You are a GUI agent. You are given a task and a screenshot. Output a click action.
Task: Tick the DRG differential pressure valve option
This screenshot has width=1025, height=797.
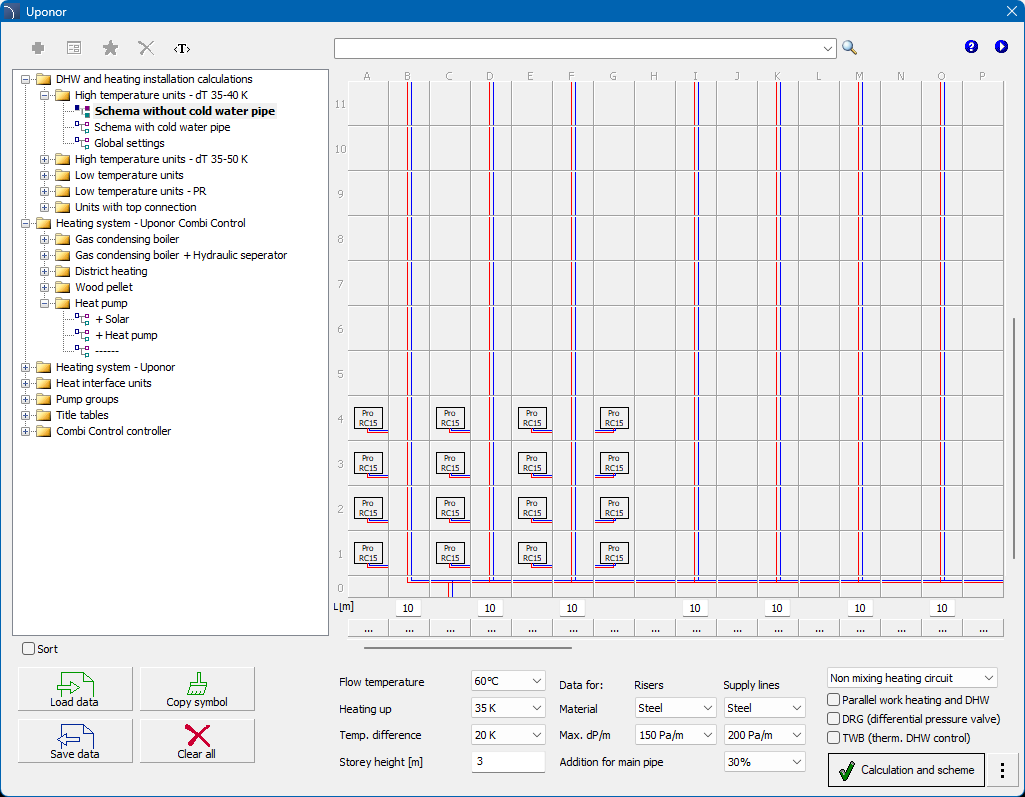[834, 719]
